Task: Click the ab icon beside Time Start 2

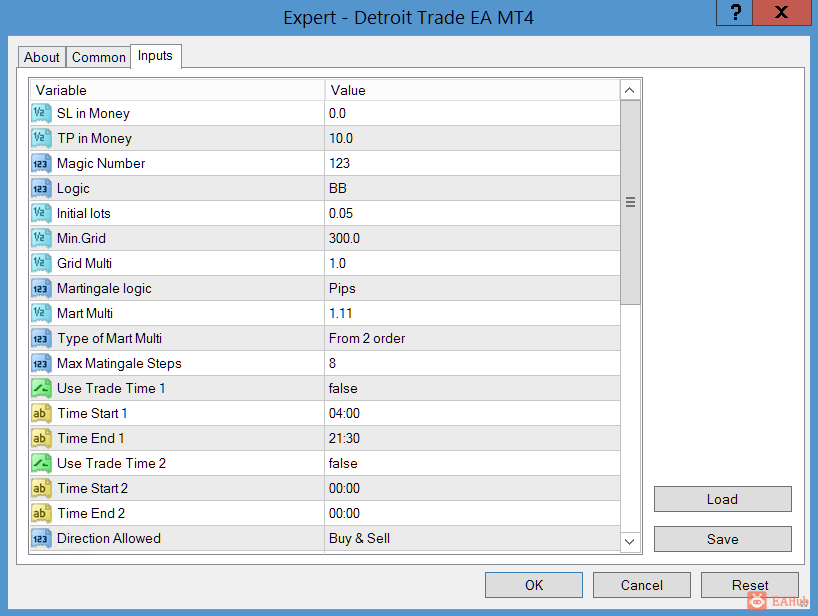Action: (41, 489)
